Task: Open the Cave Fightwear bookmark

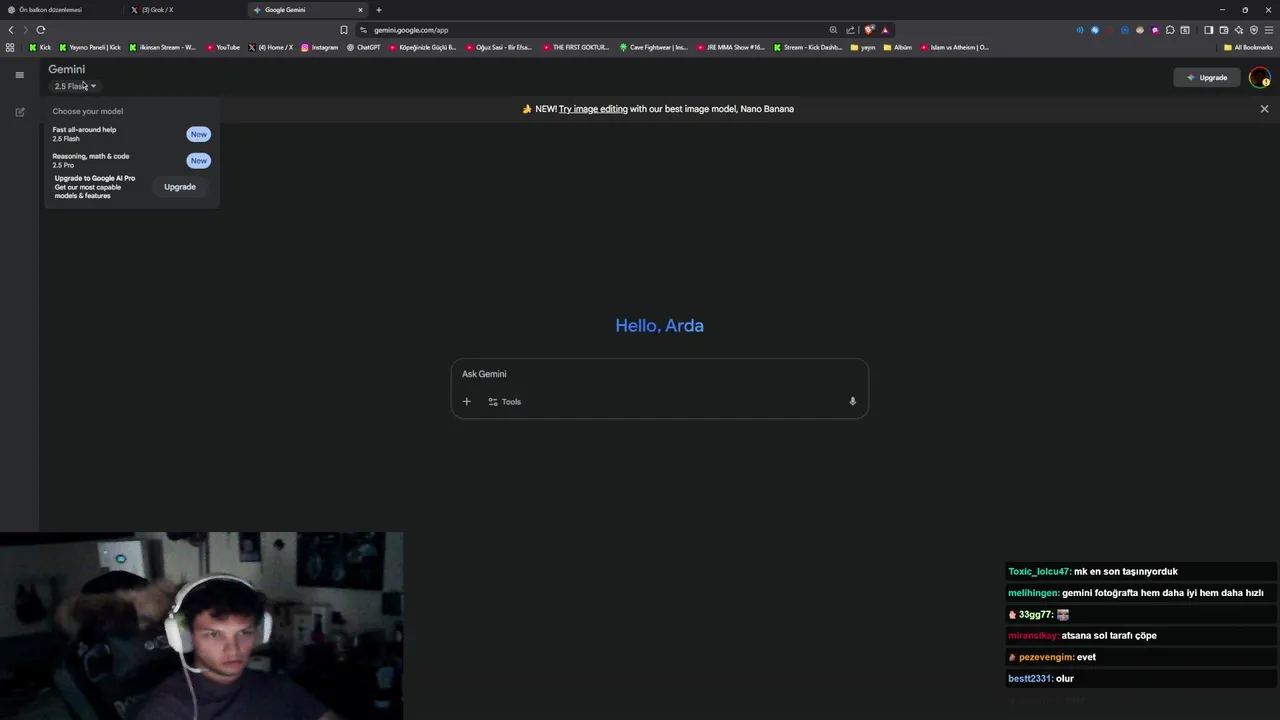Action: coord(654,47)
